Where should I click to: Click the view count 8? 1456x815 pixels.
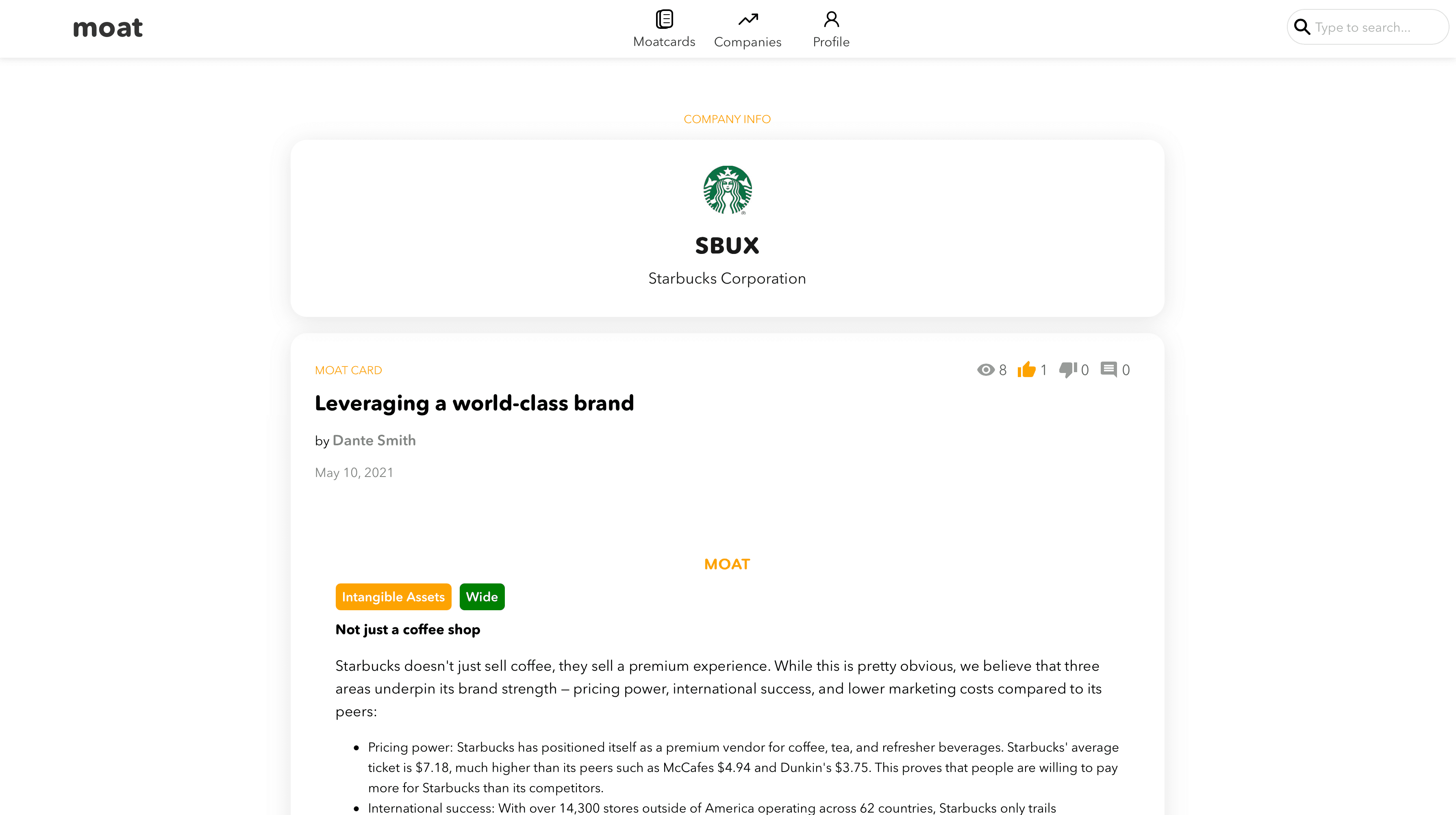click(x=1003, y=370)
